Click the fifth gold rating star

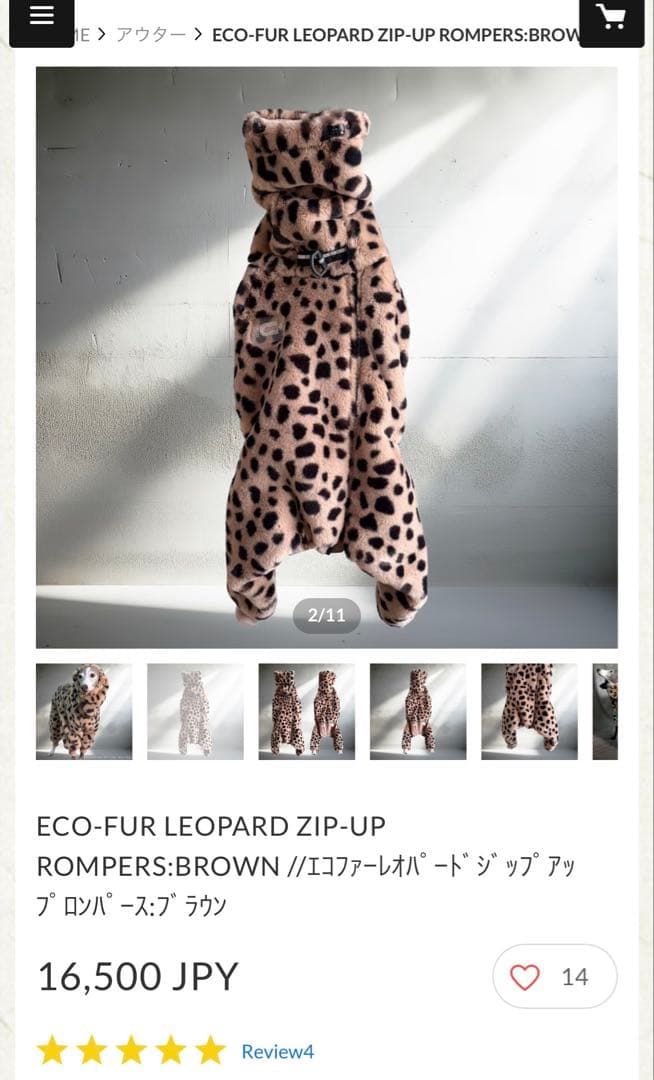211,1050
